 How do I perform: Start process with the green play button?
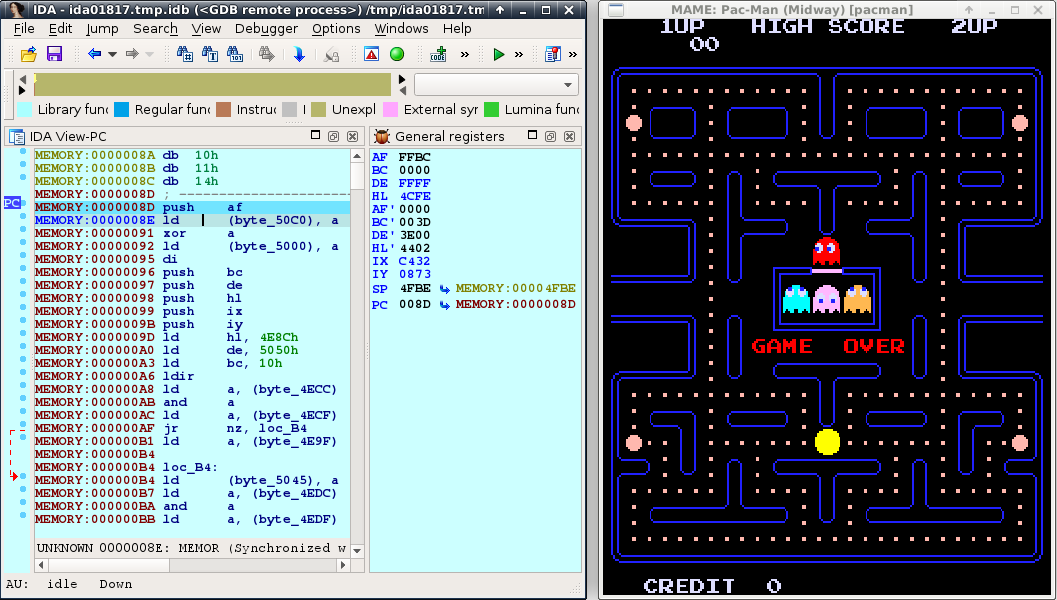tap(499, 55)
